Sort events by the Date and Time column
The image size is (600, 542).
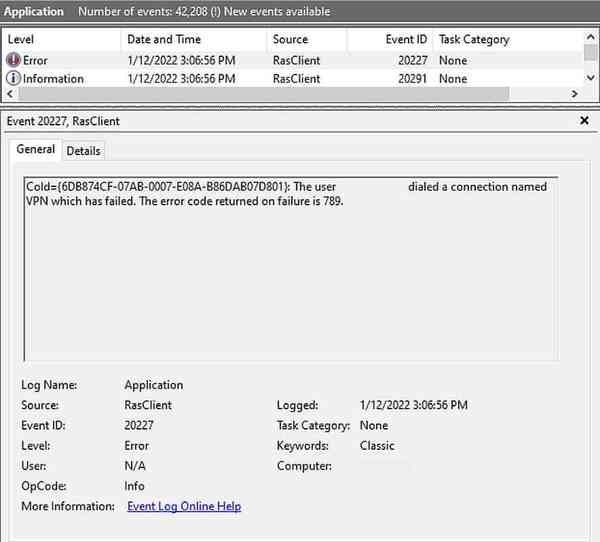(164, 40)
